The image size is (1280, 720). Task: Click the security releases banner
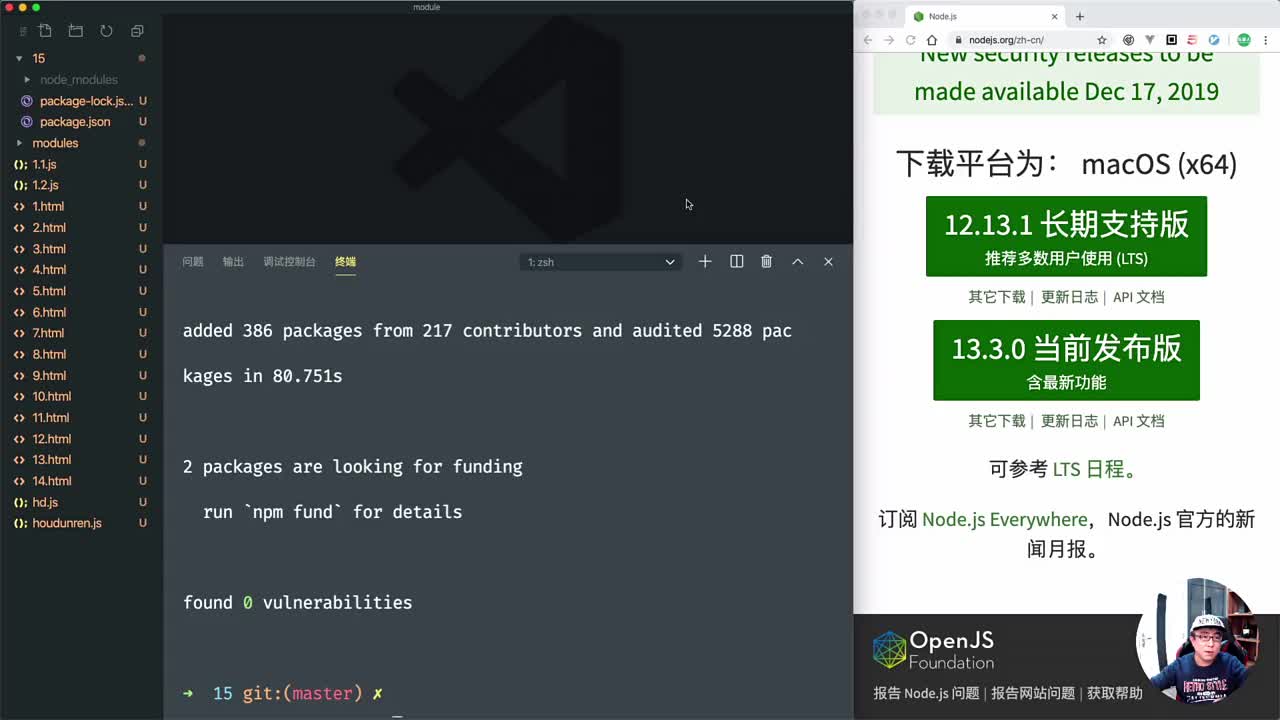[1066, 84]
